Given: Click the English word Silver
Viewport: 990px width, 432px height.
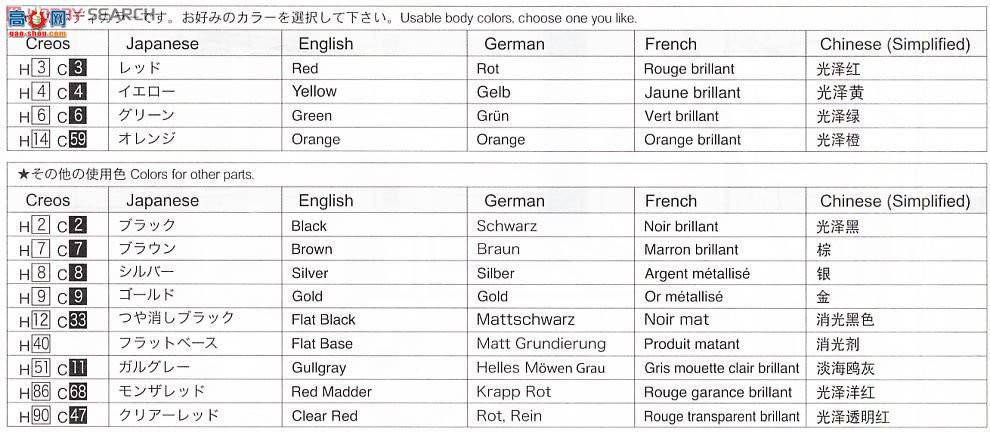Looking at the screenshot, I should 309,273.
